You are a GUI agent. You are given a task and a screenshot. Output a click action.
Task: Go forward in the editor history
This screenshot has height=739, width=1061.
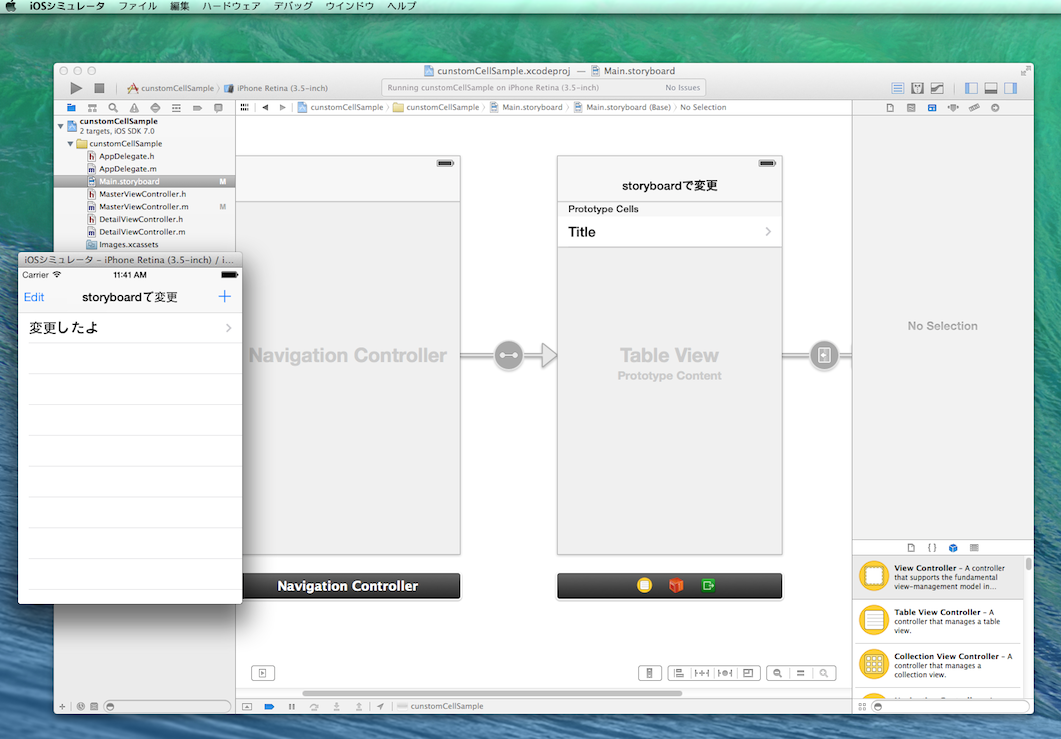click(x=282, y=107)
